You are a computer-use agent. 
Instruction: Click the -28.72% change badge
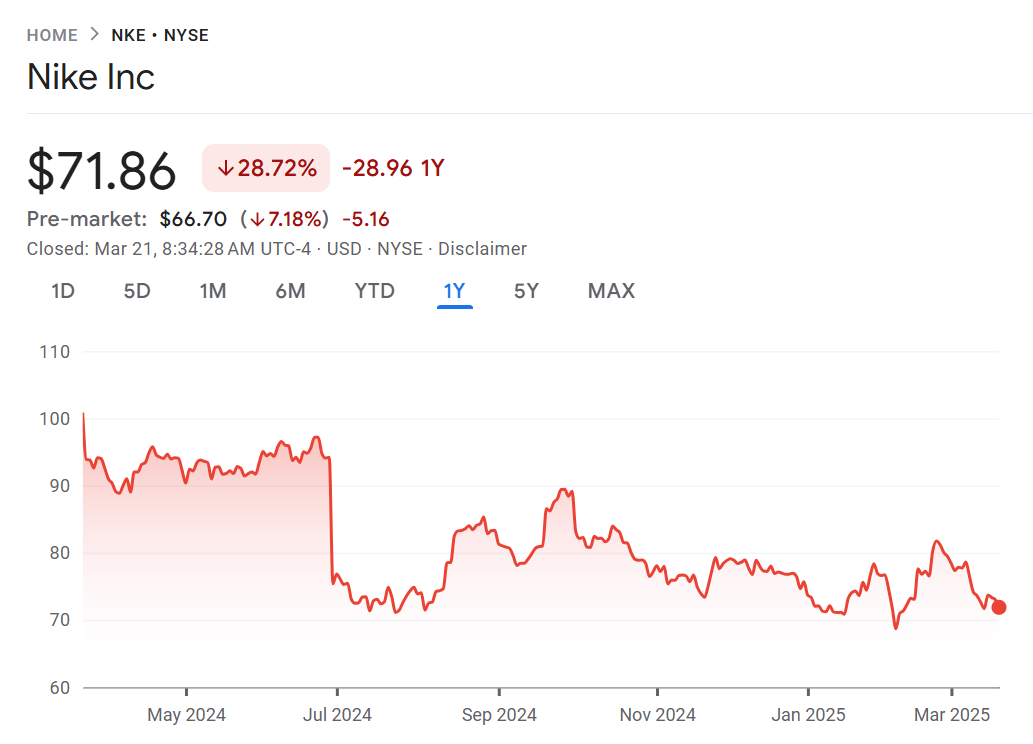(266, 168)
